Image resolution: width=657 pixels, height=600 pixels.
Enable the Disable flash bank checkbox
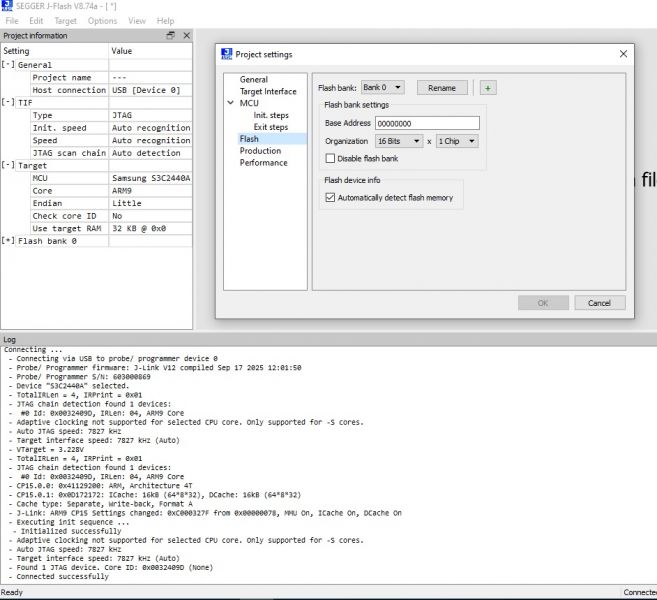[x=331, y=159]
